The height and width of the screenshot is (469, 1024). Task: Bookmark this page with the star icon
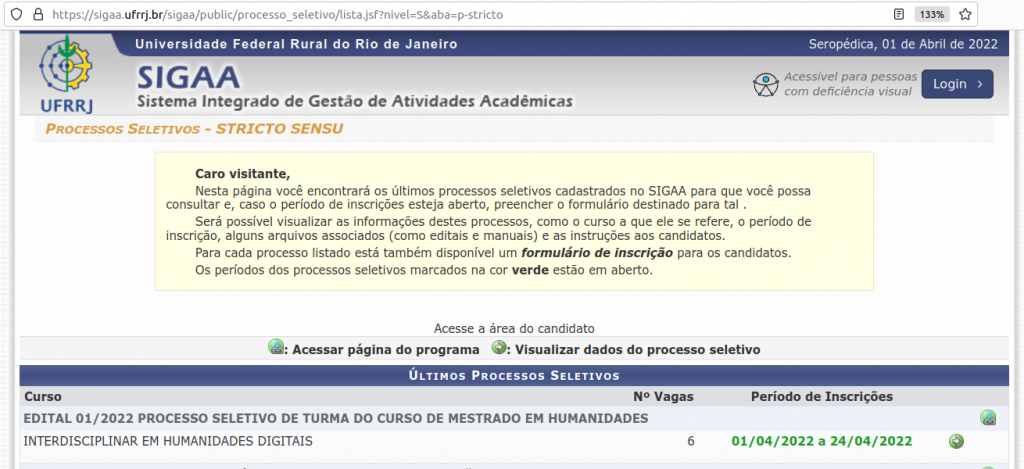965,15
